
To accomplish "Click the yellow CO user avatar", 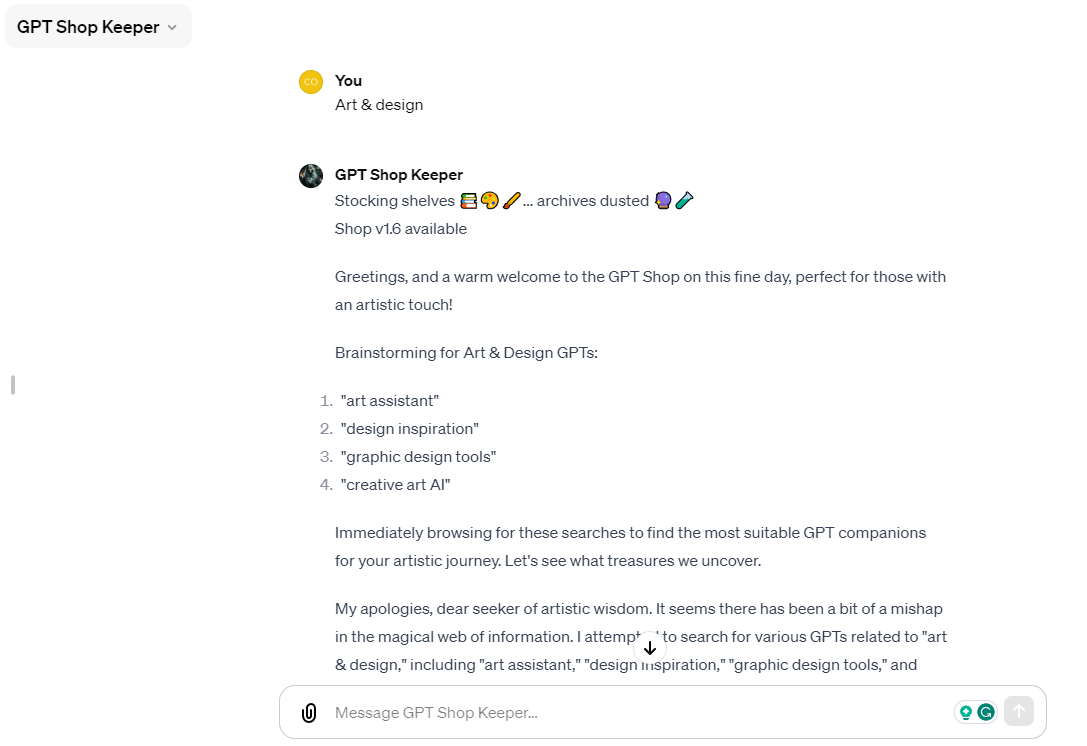I will click(x=310, y=81).
